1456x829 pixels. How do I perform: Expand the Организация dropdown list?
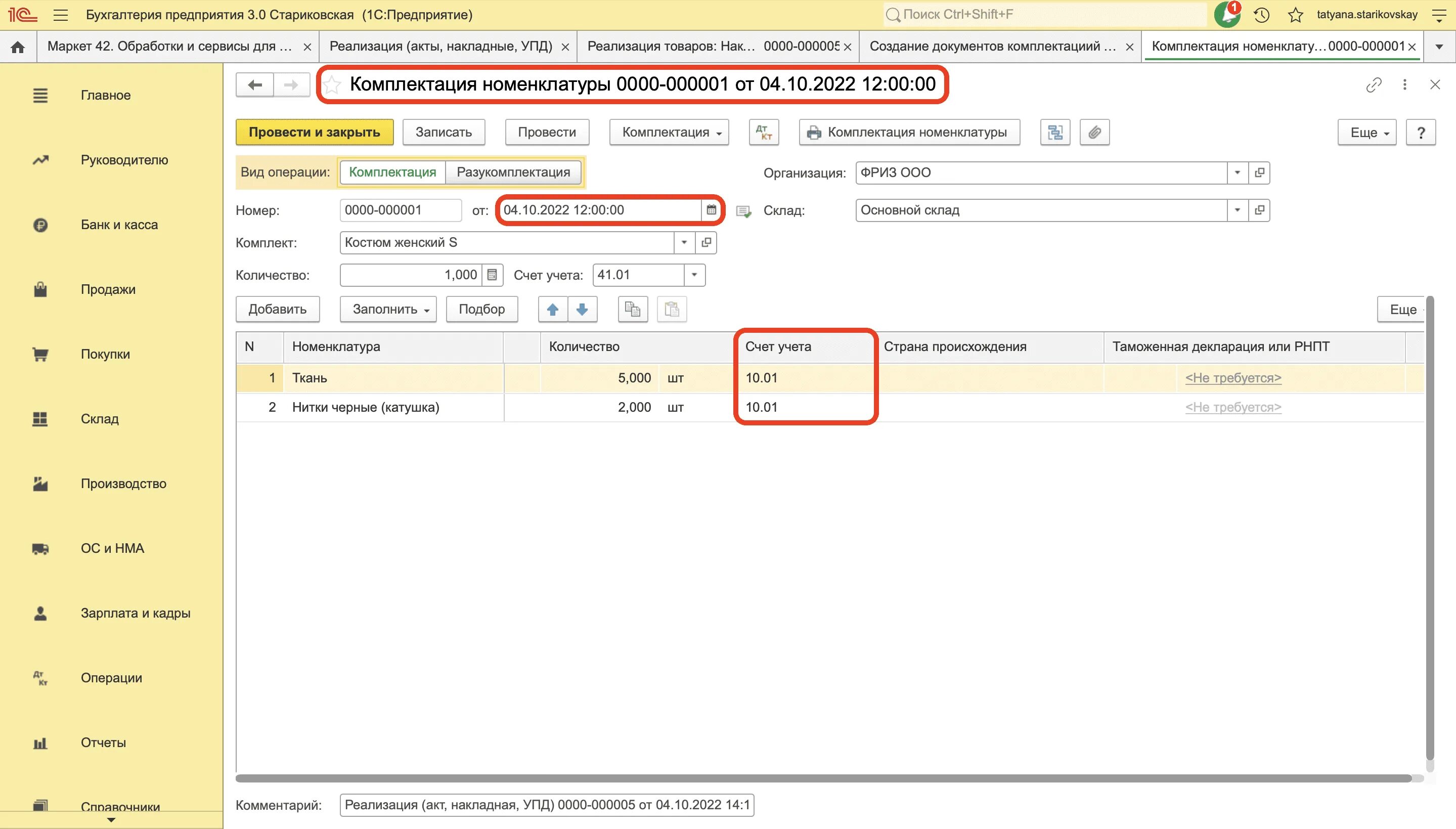pyautogui.click(x=1237, y=172)
